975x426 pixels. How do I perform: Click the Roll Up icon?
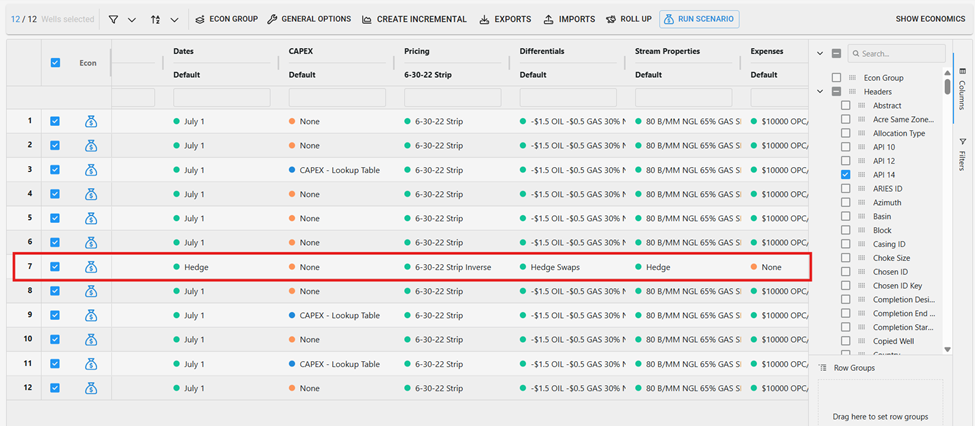point(610,19)
